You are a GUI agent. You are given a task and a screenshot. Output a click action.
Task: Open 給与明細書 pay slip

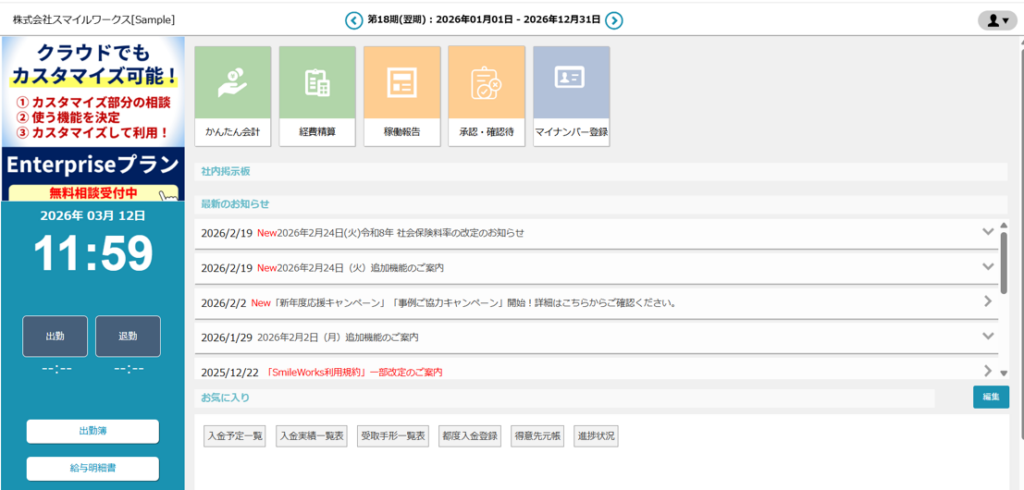click(92, 469)
